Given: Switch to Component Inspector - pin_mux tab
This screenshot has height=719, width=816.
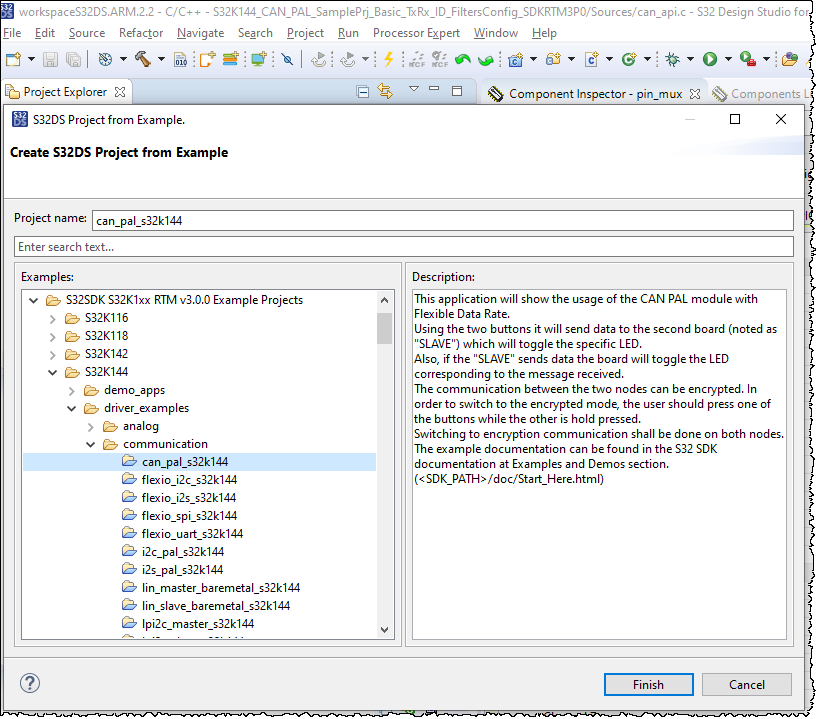Looking at the screenshot, I should tap(595, 94).
